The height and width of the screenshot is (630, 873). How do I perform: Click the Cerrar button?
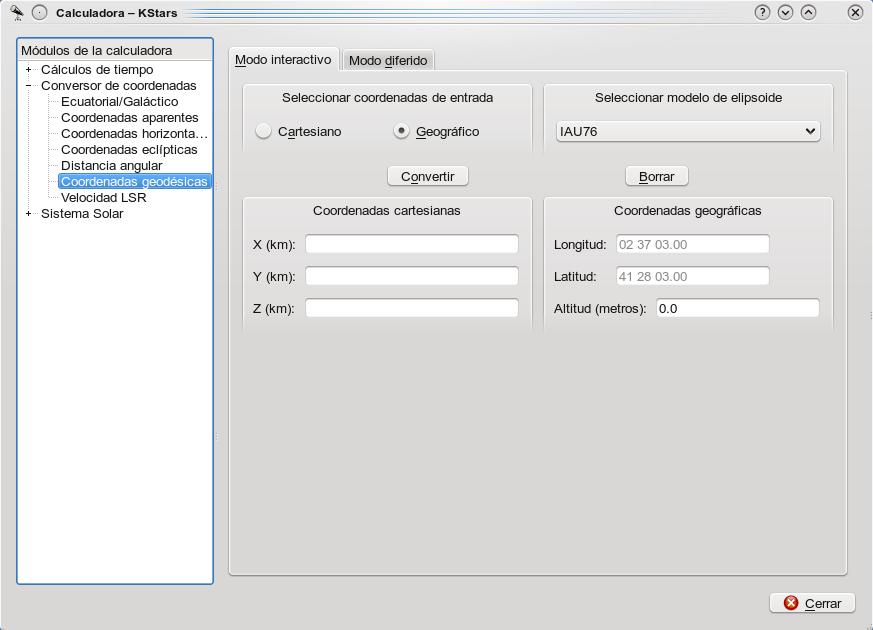click(x=812, y=603)
